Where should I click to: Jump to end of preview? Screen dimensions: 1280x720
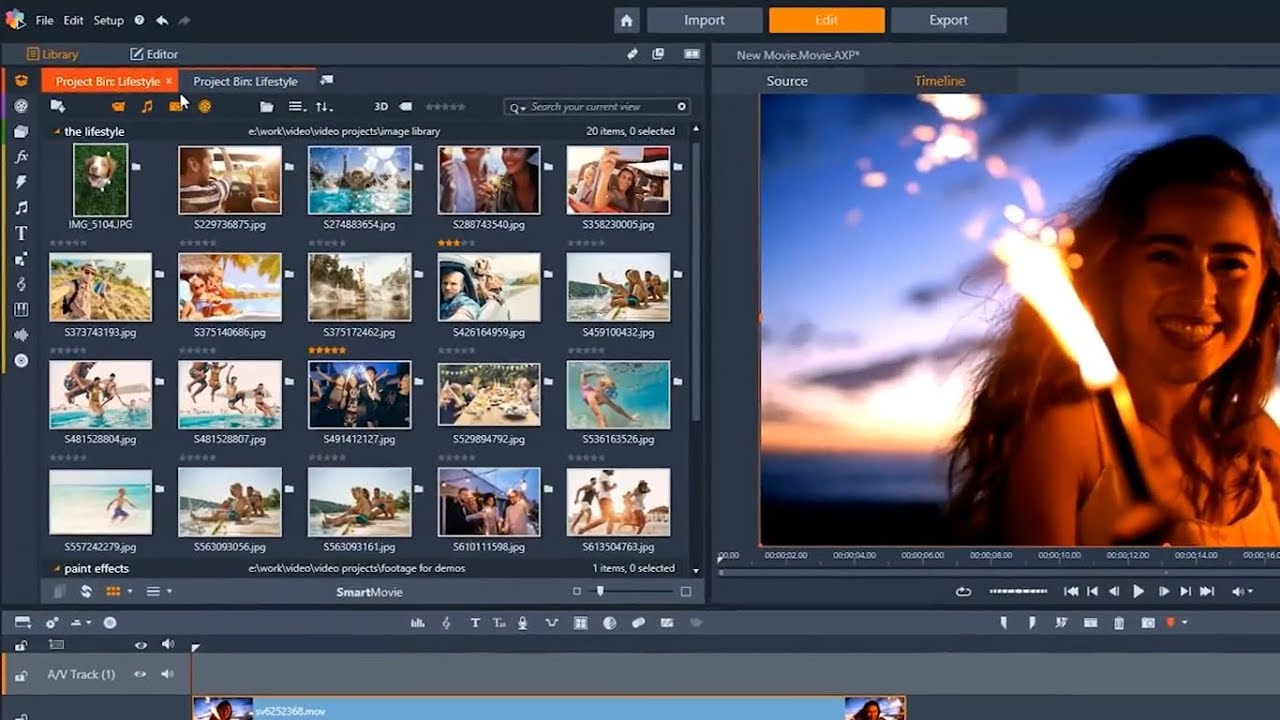[1207, 592]
